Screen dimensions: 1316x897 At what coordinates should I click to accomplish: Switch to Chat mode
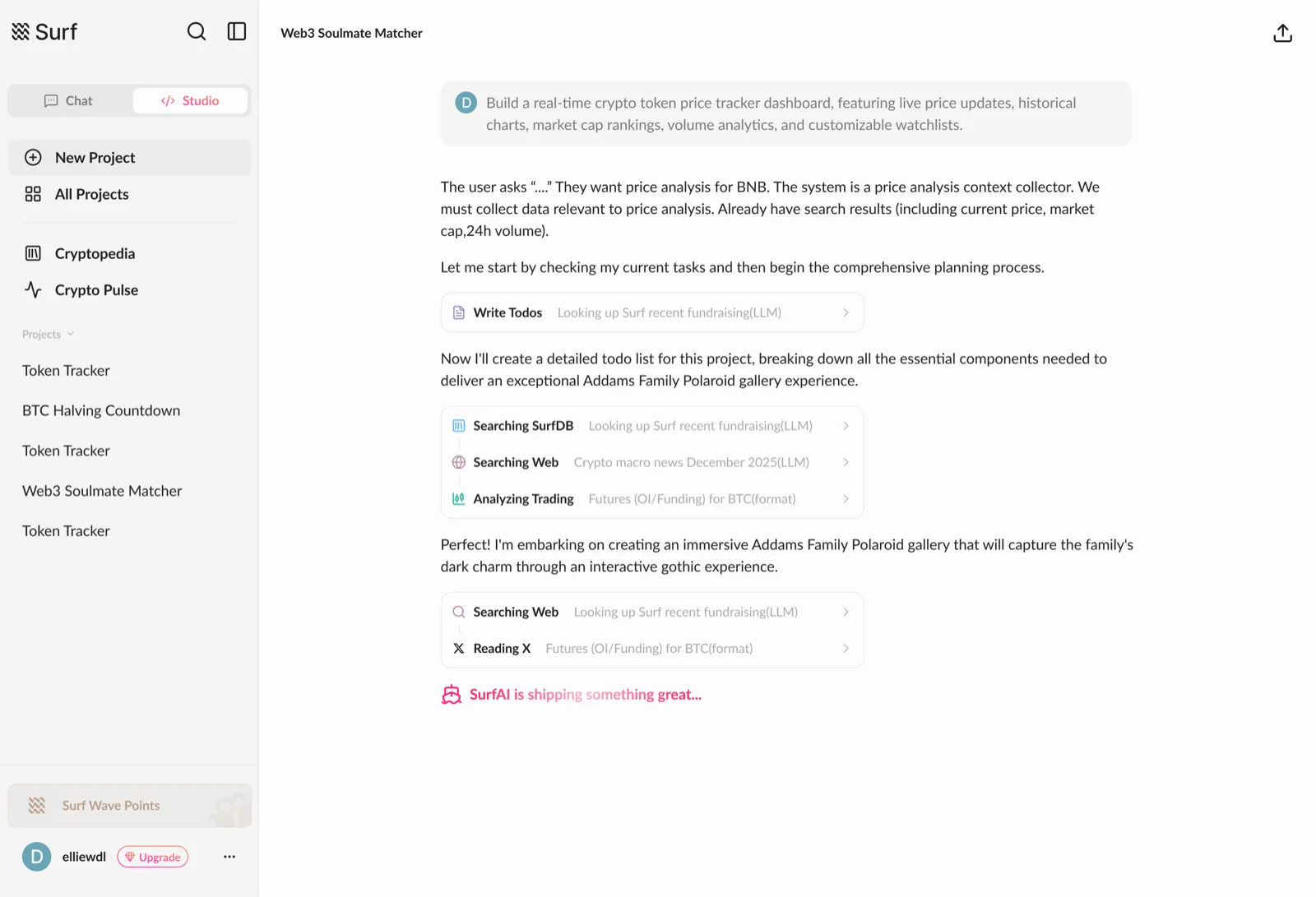(69, 100)
